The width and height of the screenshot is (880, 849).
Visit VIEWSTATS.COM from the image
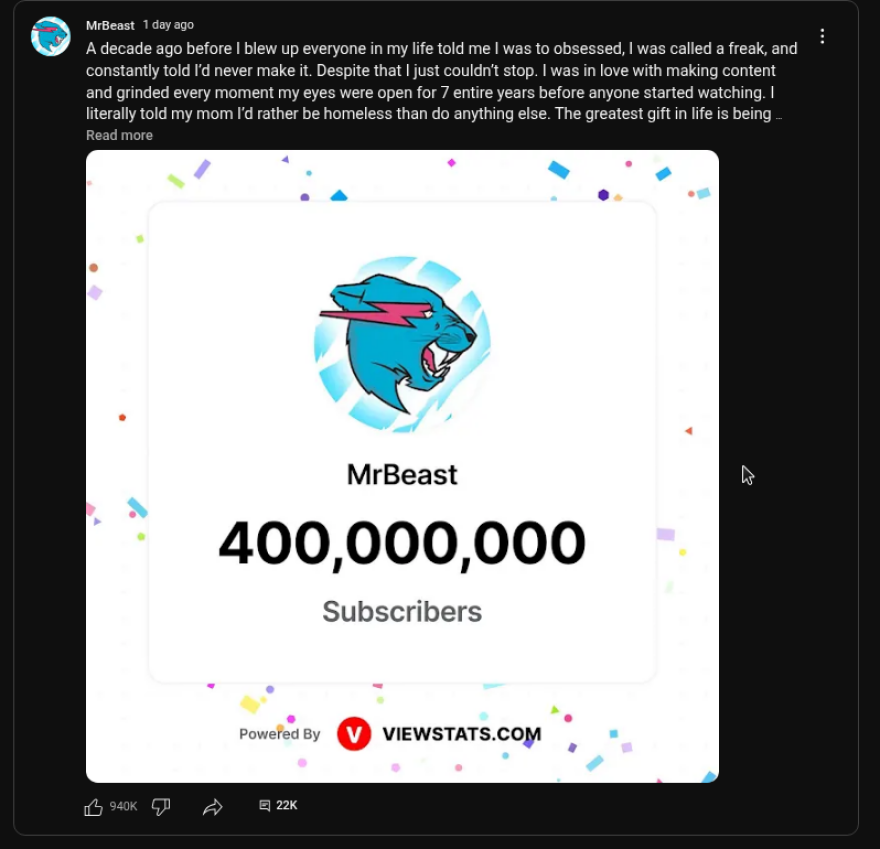(460, 733)
